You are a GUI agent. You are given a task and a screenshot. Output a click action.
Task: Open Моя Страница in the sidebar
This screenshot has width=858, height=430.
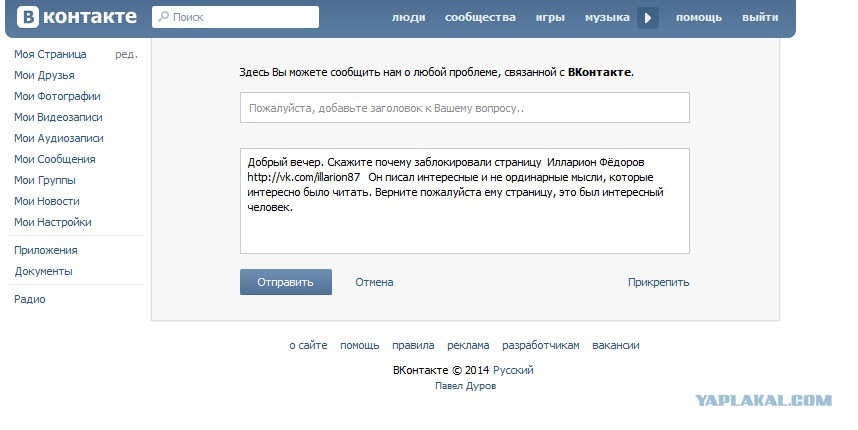[x=50, y=54]
